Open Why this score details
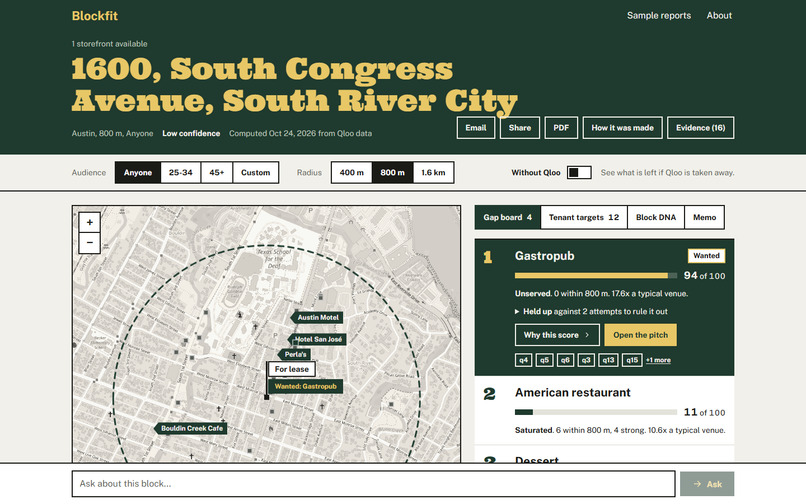Screen dimensions: 806x504 [x=557, y=335]
